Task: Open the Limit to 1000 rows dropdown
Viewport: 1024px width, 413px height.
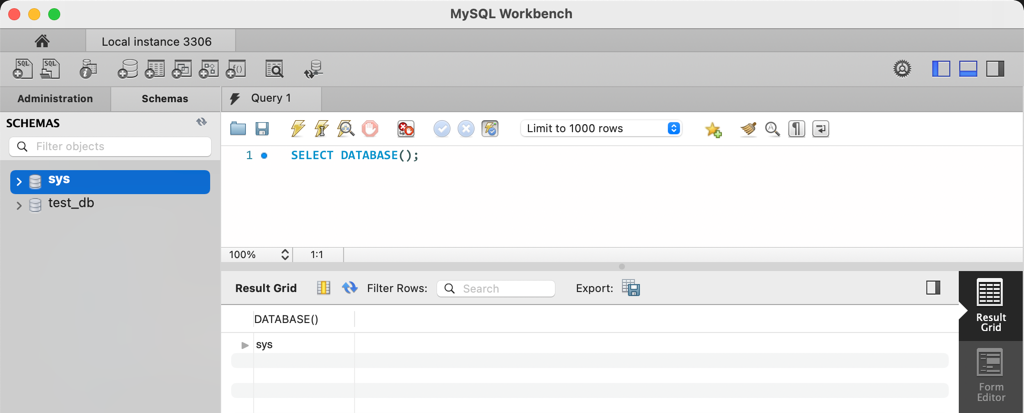Action: click(601, 129)
